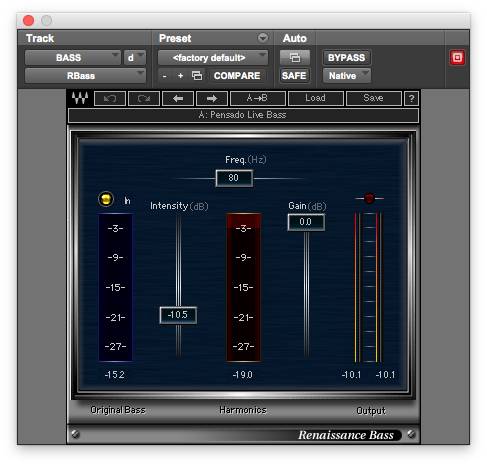Toggle the BYPASS button

pos(346,58)
